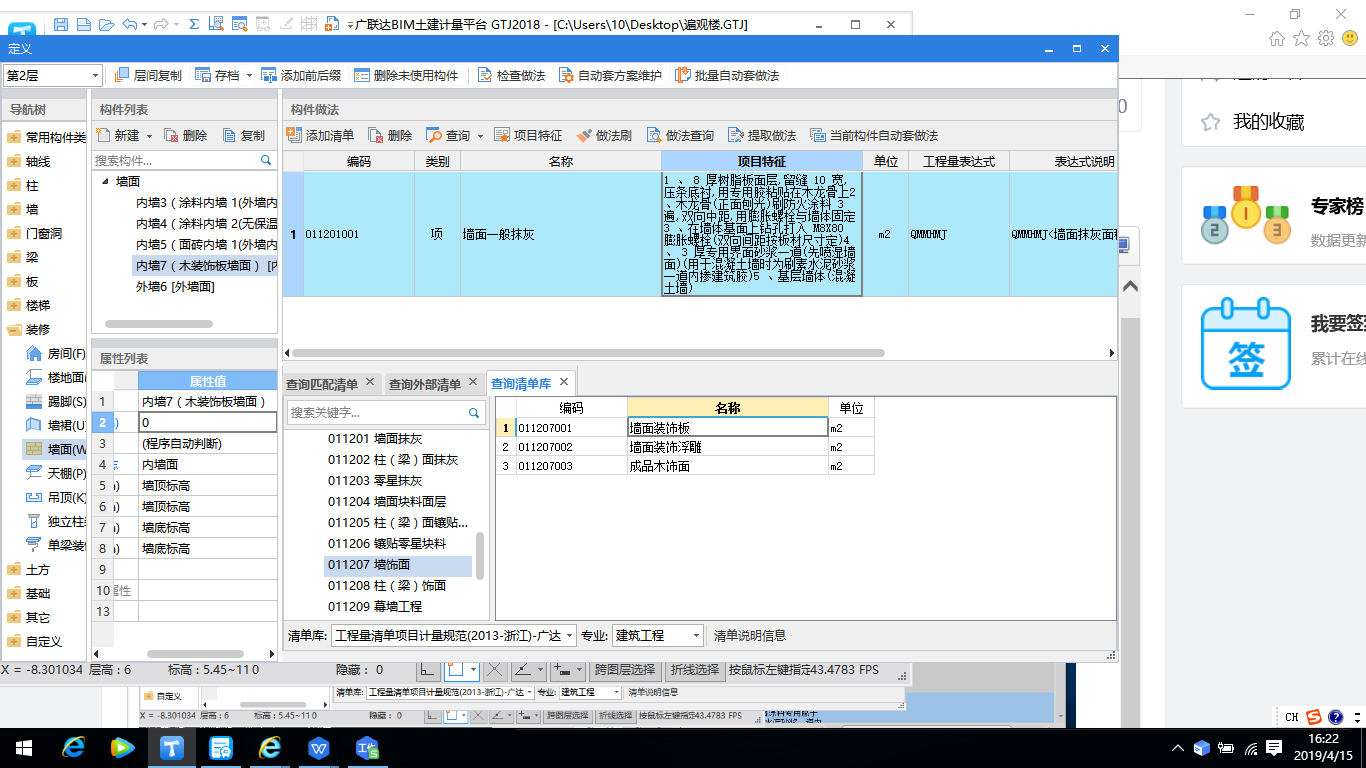Click 添加前后缀 toolbar button
Viewport: 1366px width, 768px height.
pos(301,75)
